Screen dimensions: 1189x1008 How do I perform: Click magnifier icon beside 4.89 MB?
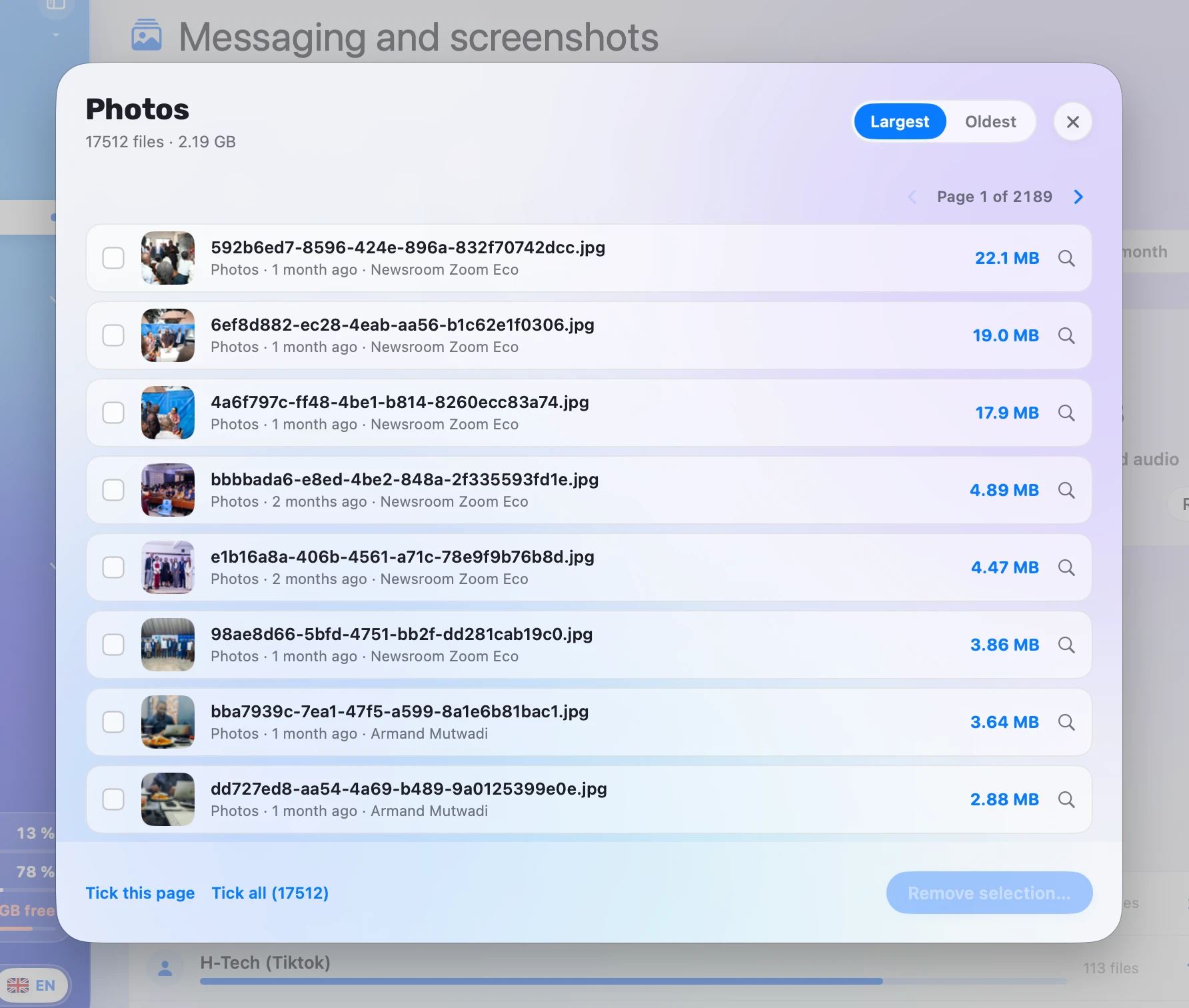(1066, 491)
